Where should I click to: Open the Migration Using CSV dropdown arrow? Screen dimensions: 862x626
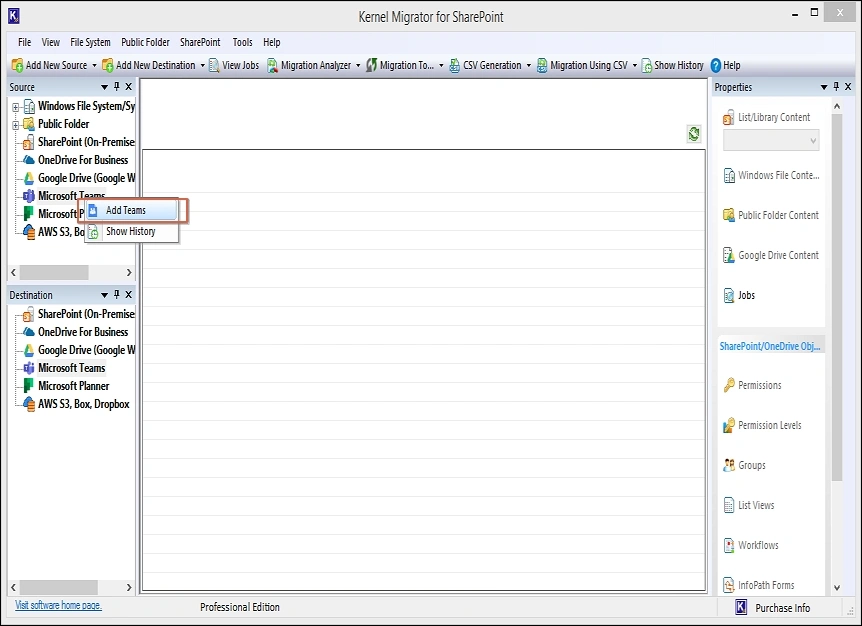(x=634, y=65)
